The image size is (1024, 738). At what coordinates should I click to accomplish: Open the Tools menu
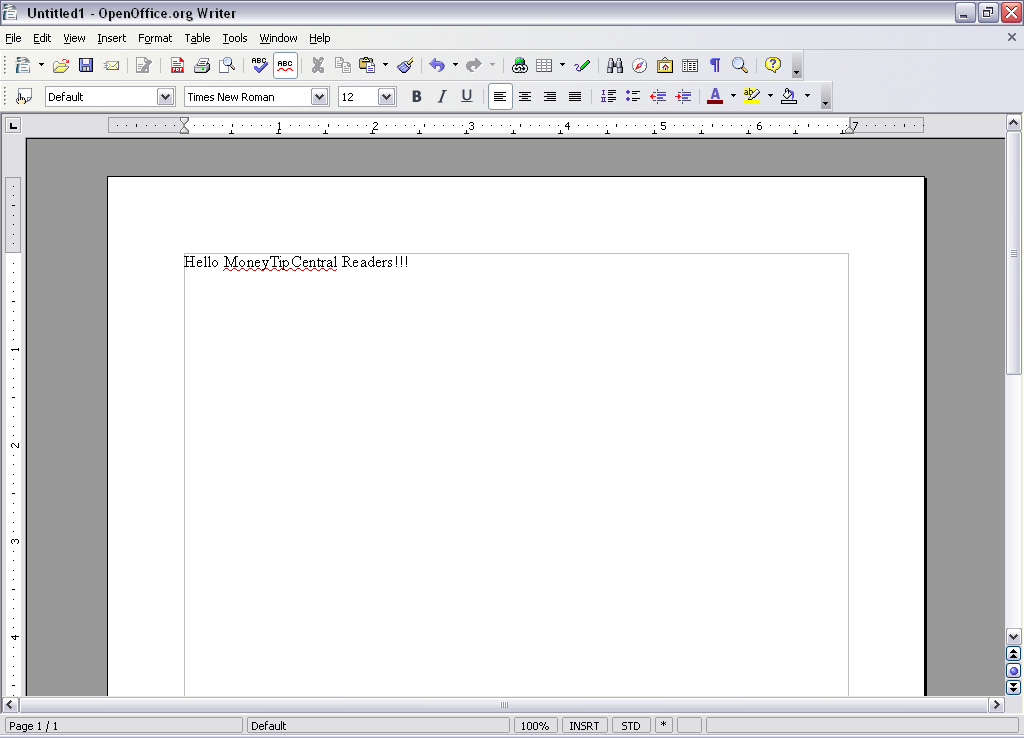pyautogui.click(x=234, y=38)
